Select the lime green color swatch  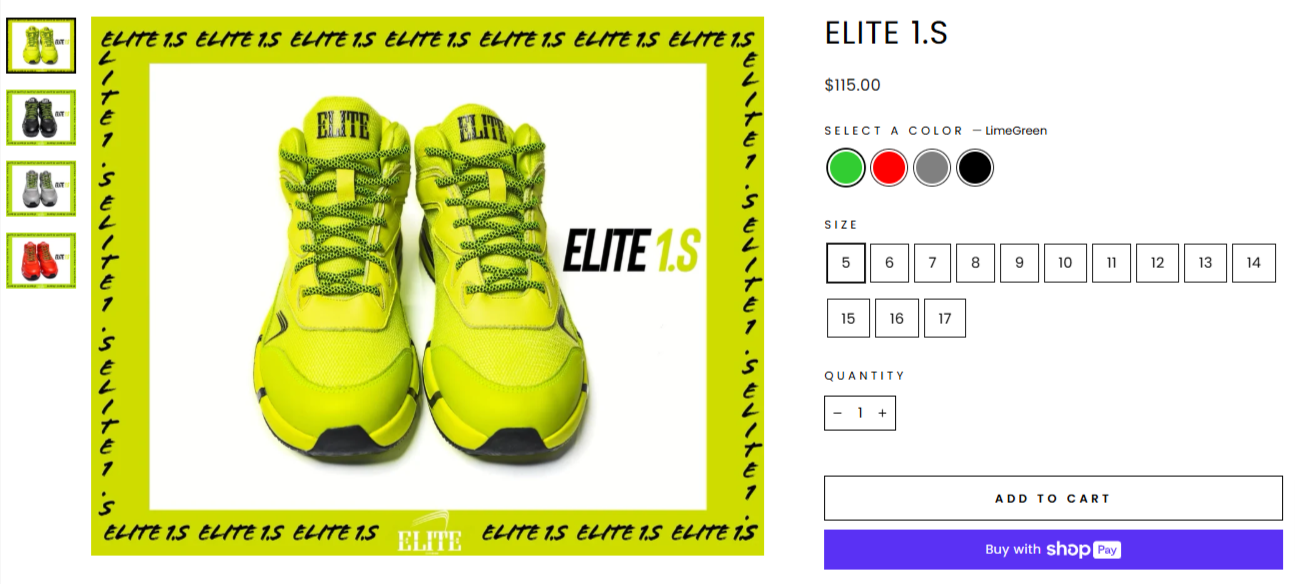tap(846, 168)
